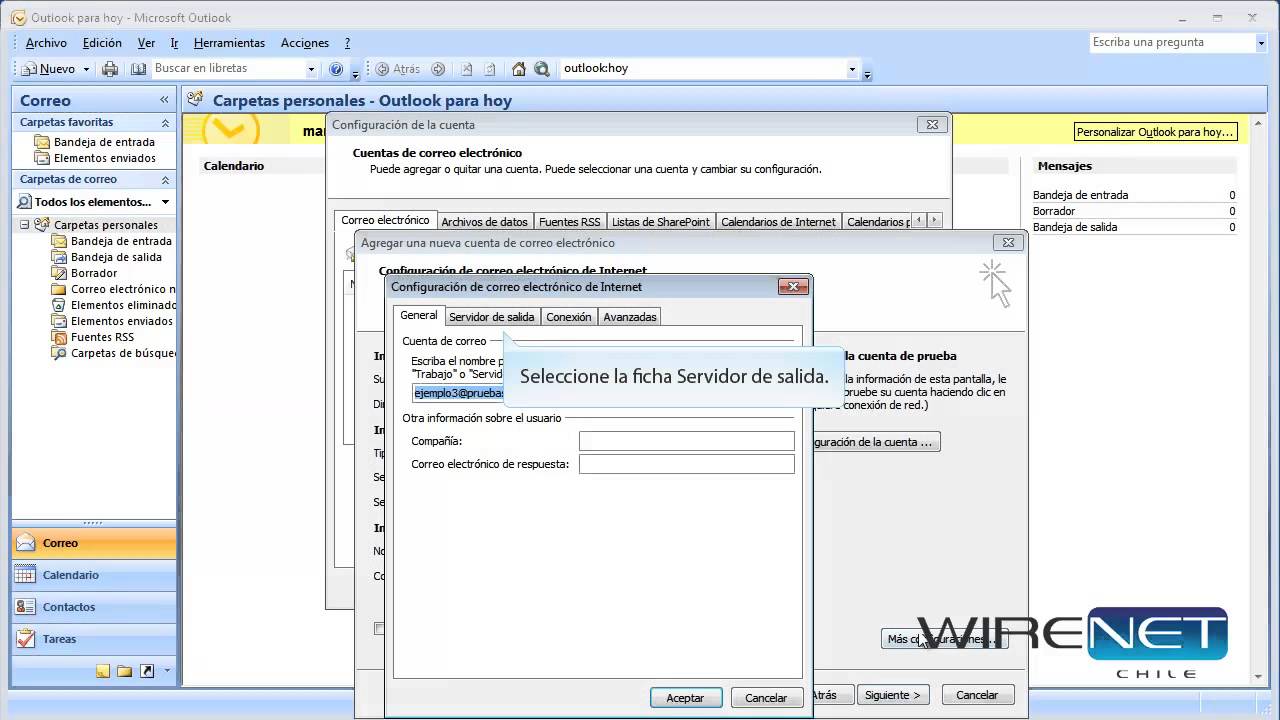Open the Nuevo dropdown arrow
Screen dimensions: 1280x720
point(86,69)
